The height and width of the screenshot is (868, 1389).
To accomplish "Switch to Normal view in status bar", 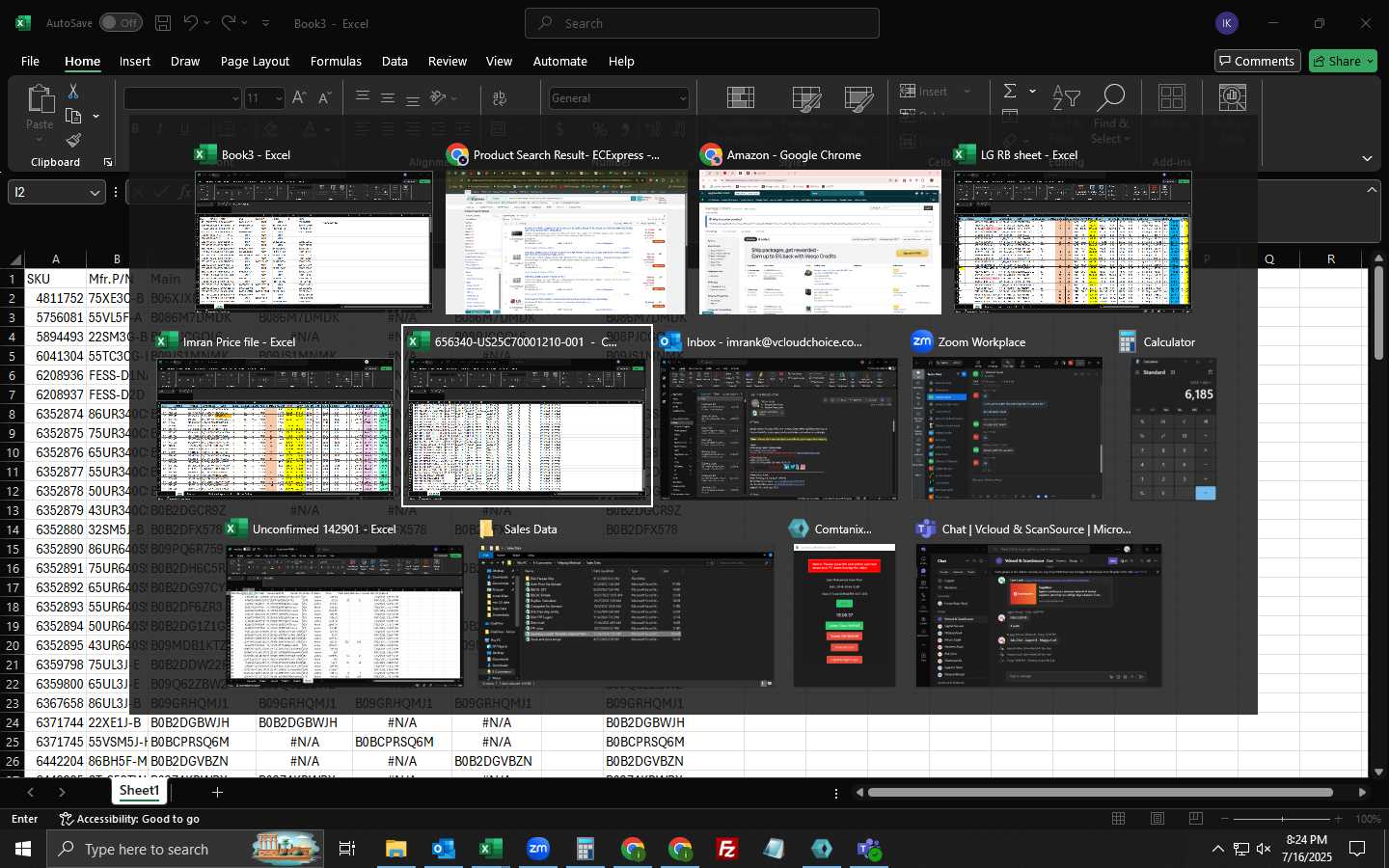I will coord(1119,819).
